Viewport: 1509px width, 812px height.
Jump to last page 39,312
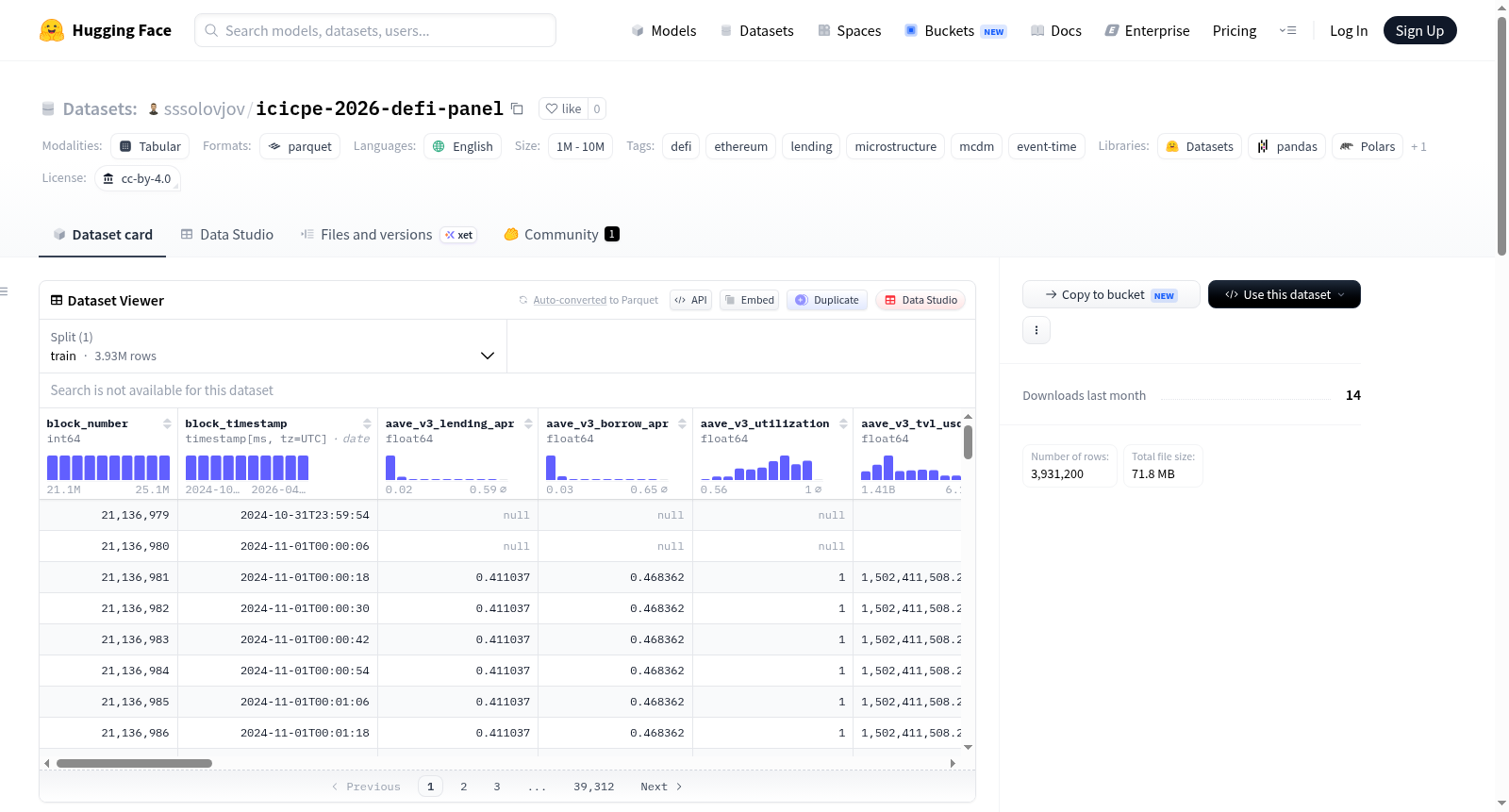pos(594,787)
